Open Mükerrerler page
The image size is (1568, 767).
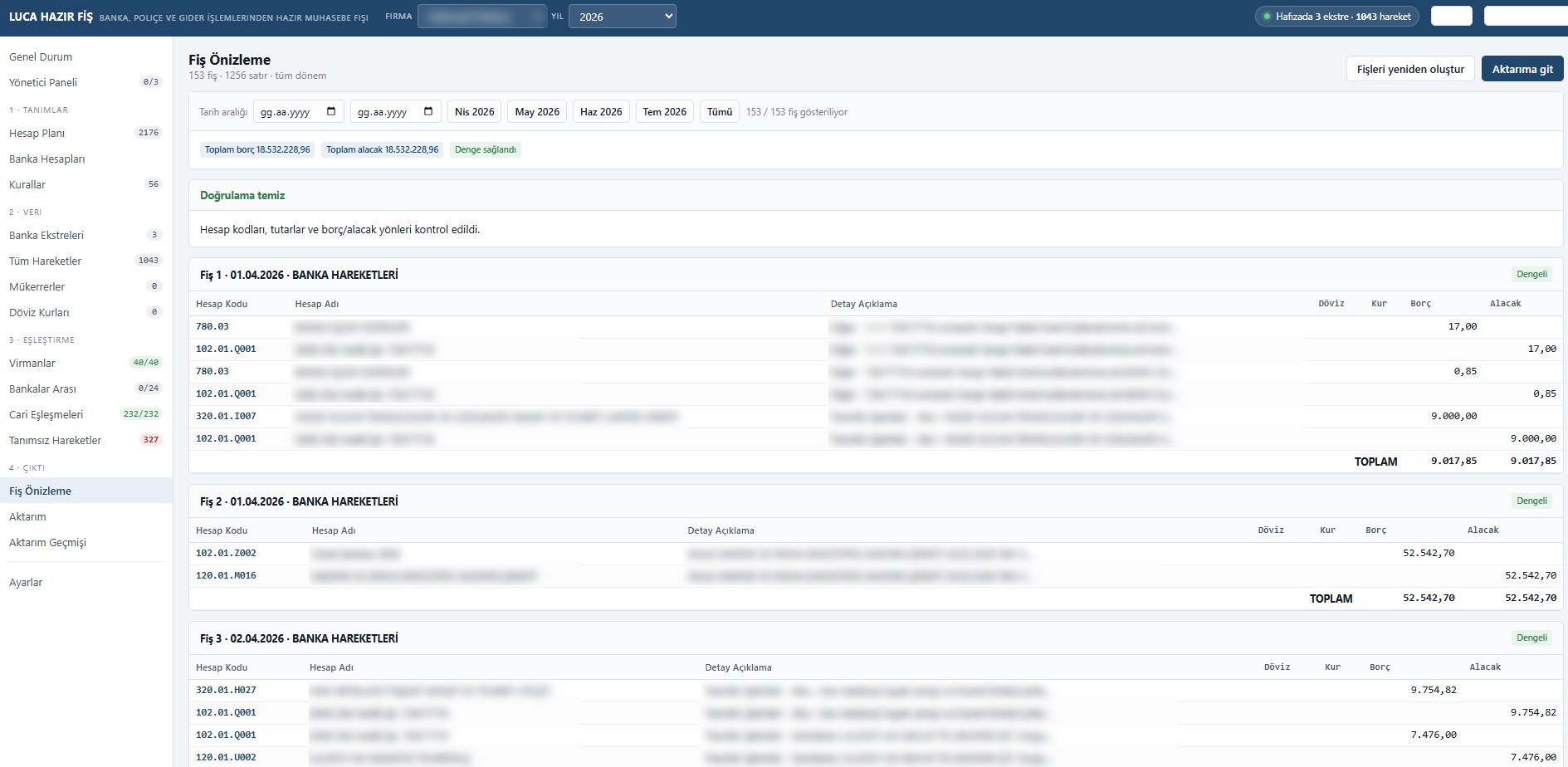(86, 286)
